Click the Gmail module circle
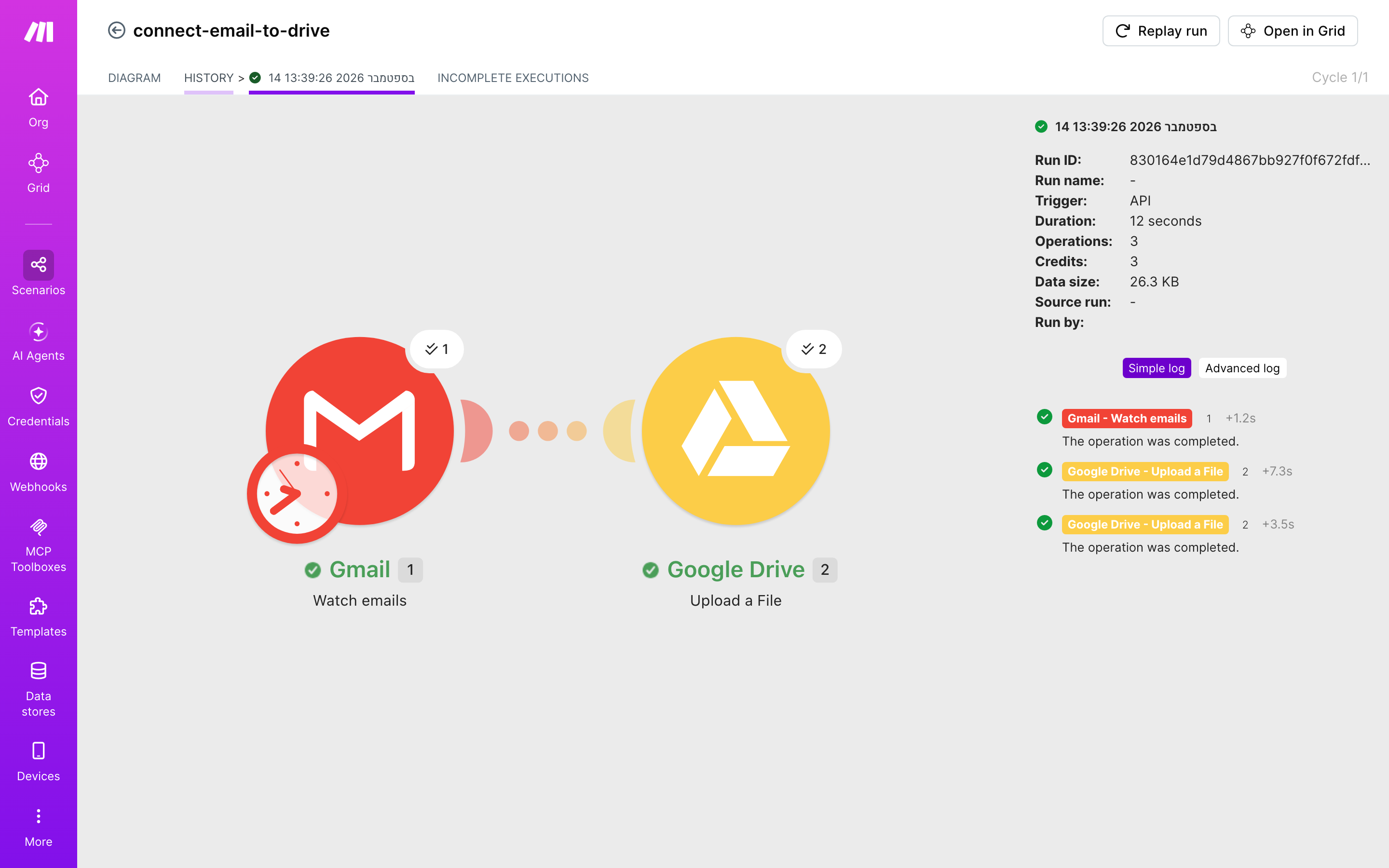Viewport: 1389px width, 868px height. click(360, 431)
